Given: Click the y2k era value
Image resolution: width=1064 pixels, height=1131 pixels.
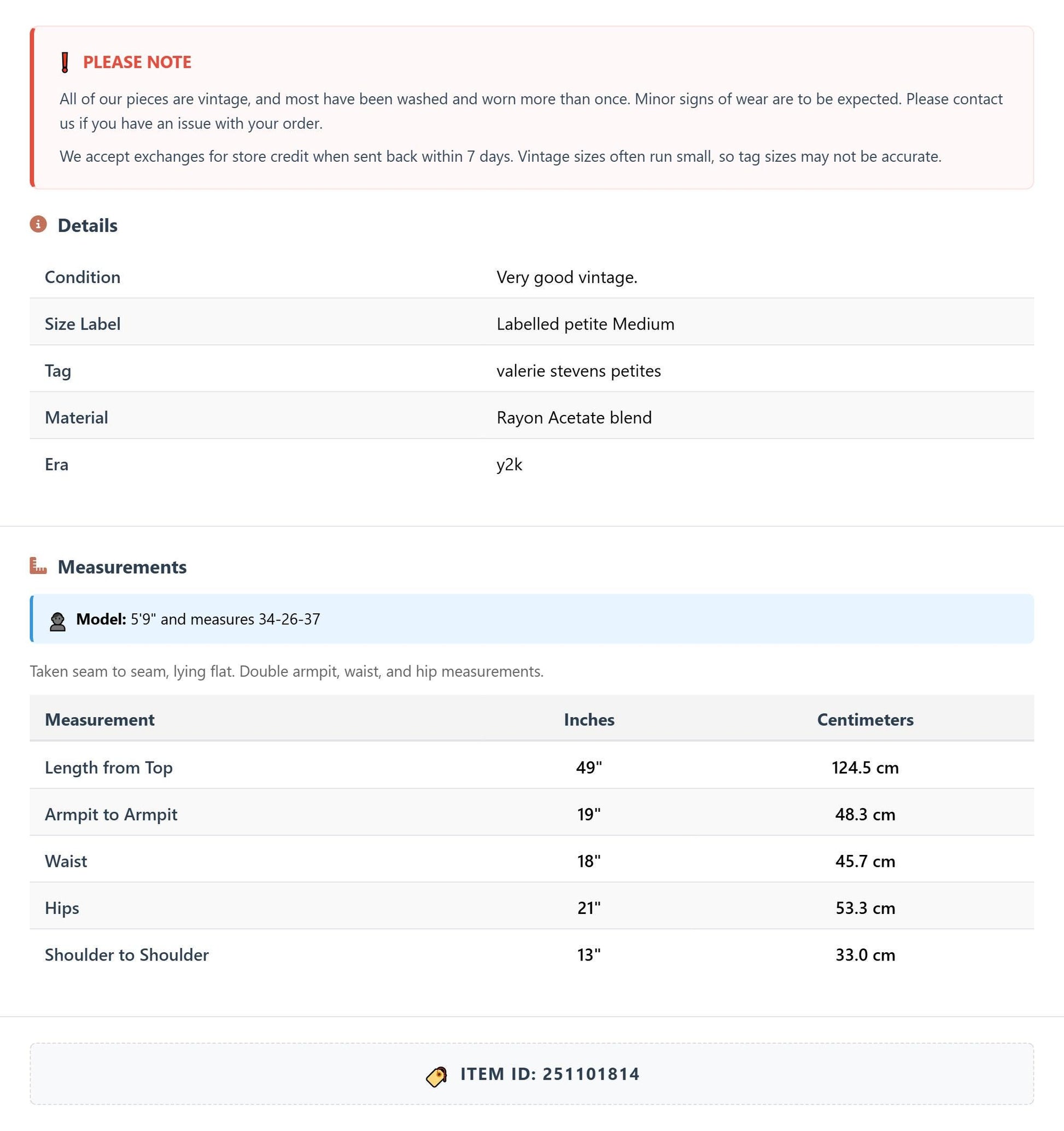Looking at the screenshot, I should (x=509, y=464).
